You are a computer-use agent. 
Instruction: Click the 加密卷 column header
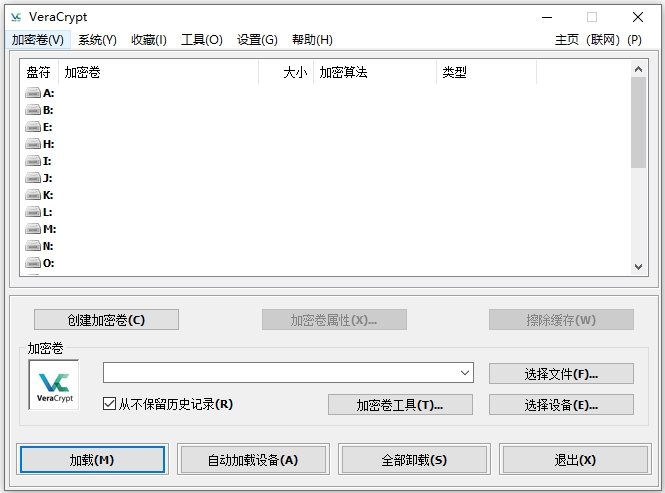click(x=159, y=72)
